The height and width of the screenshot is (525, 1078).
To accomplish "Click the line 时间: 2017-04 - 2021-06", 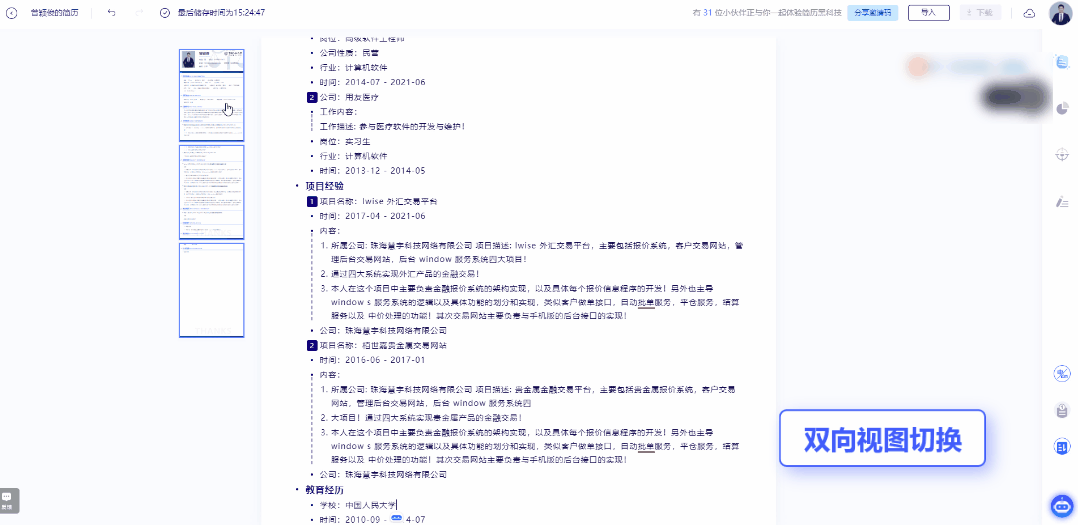I will click(372, 216).
